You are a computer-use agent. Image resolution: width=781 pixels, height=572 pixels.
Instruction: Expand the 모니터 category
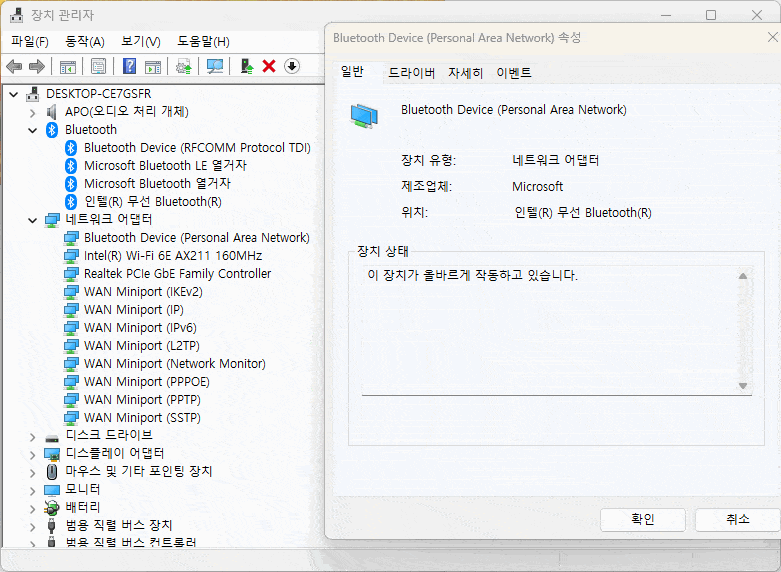pyautogui.click(x=33, y=490)
